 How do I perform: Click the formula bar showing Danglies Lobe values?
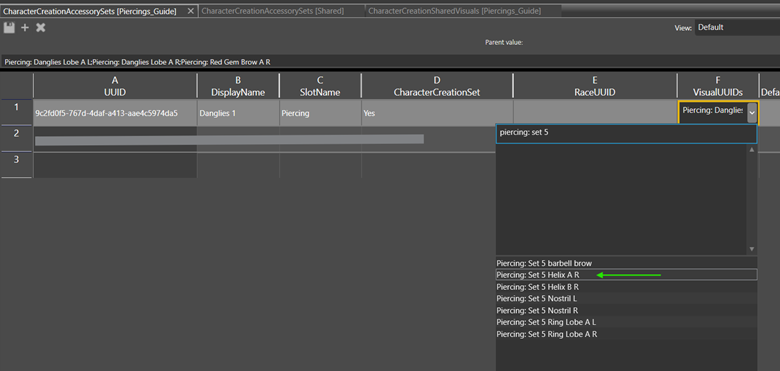pyautogui.click(x=390, y=62)
